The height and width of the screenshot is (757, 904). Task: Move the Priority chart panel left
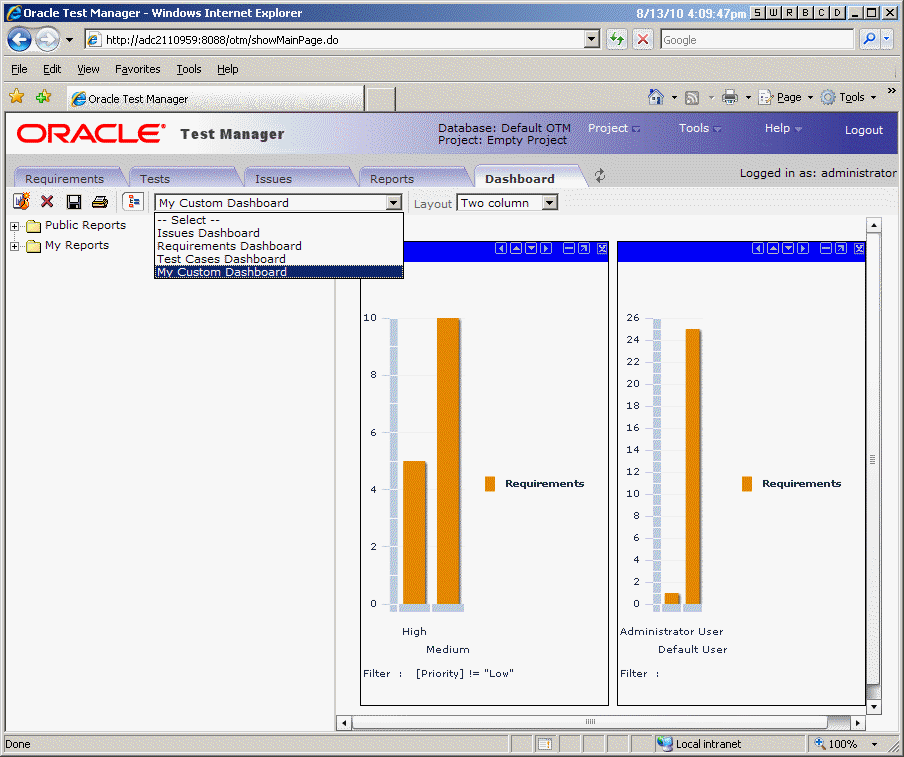click(501, 248)
